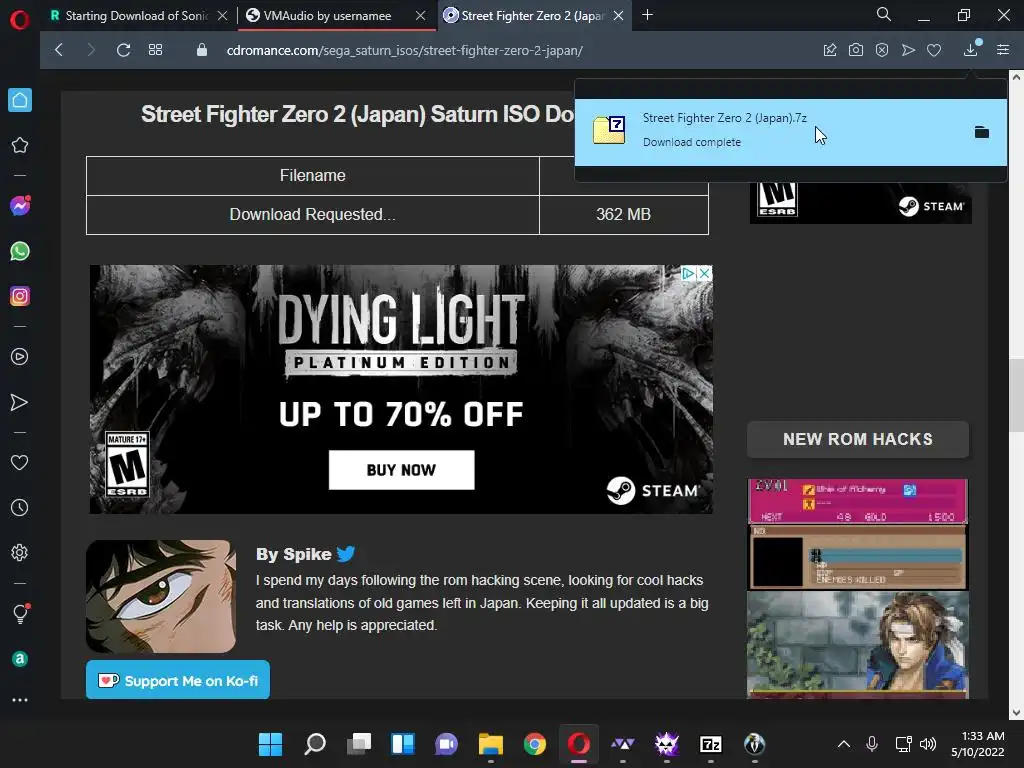1024x768 pixels.
Task: Launch WhatsApp from the Opera sidebar
Action: [x=20, y=251]
